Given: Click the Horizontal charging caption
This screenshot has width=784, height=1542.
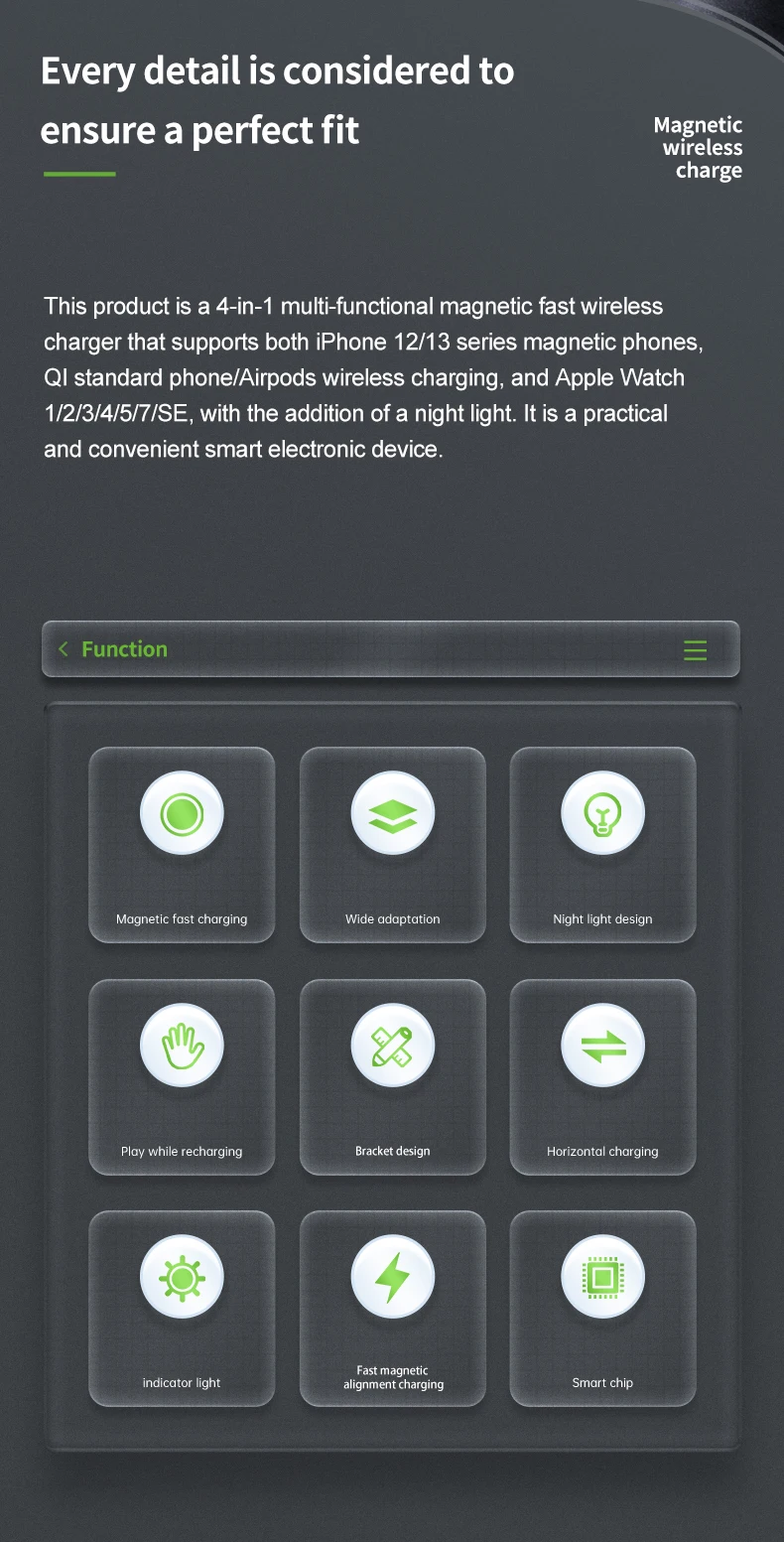Looking at the screenshot, I should [x=602, y=1152].
